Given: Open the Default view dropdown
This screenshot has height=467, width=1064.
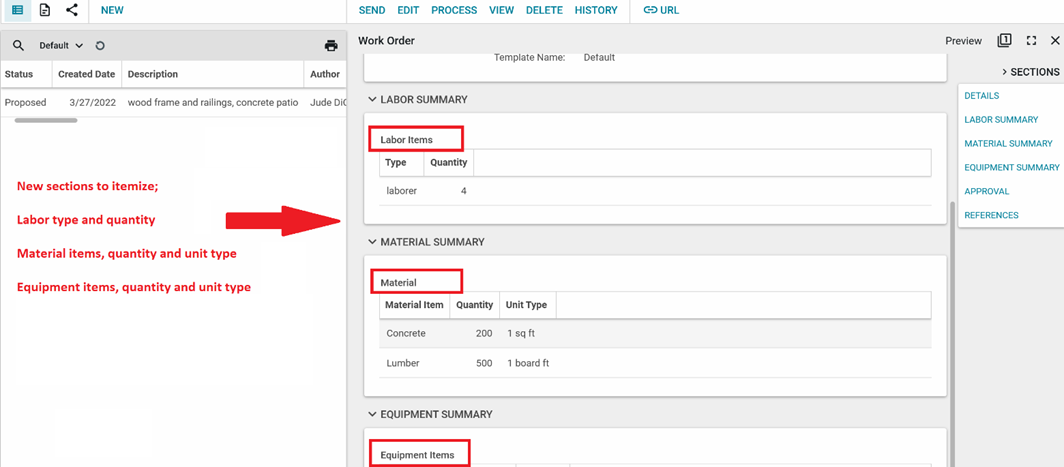Looking at the screenshot, I should [x=61, y=46].
